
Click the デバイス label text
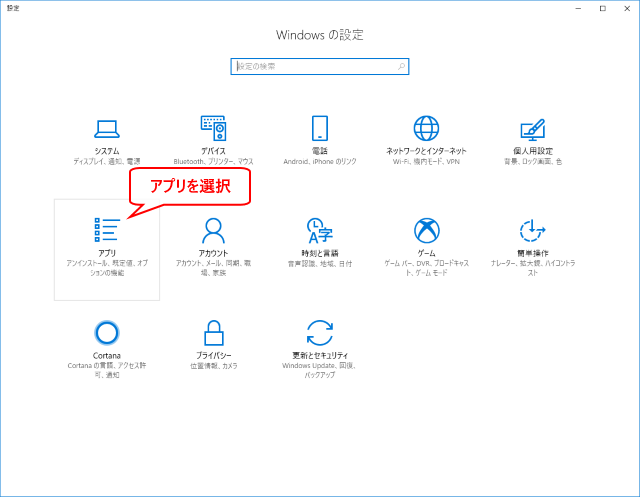point(213,151)
